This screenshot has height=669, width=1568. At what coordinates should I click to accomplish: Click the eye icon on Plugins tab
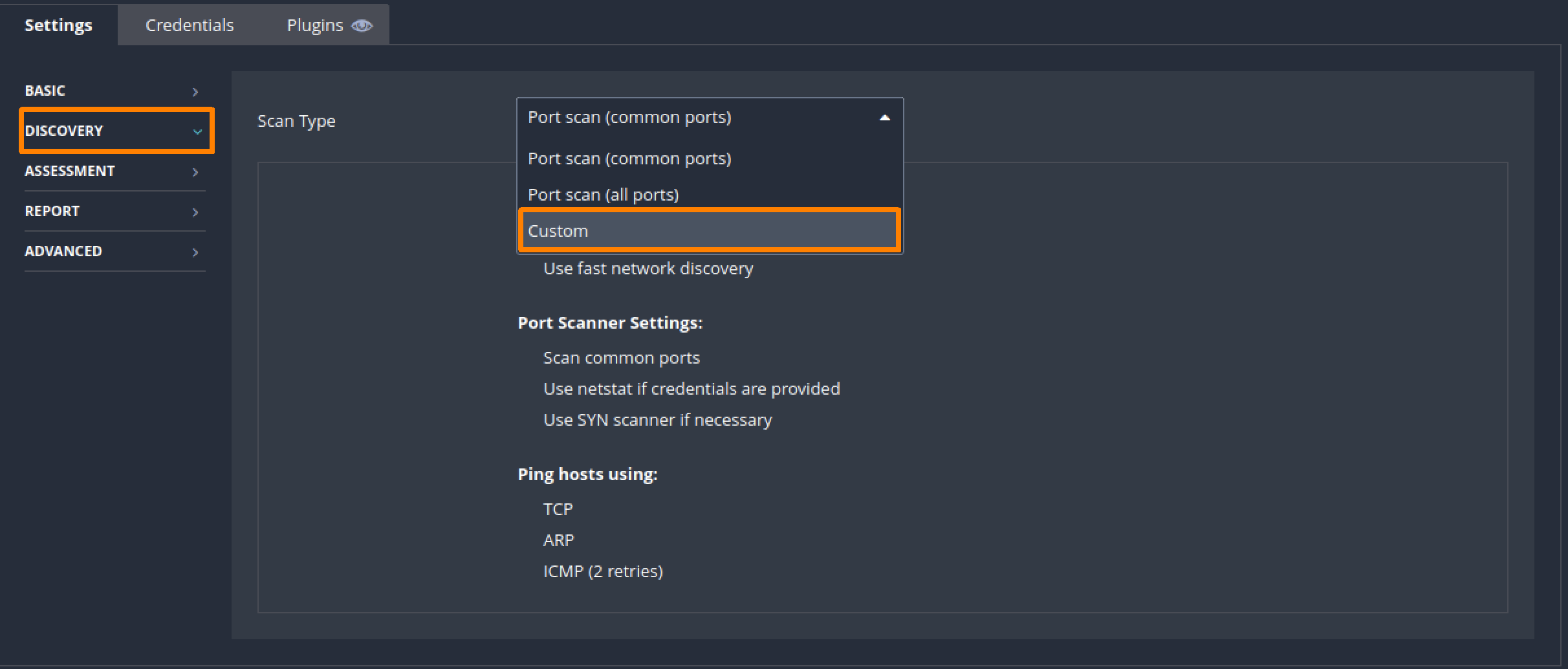pos(362,25)
